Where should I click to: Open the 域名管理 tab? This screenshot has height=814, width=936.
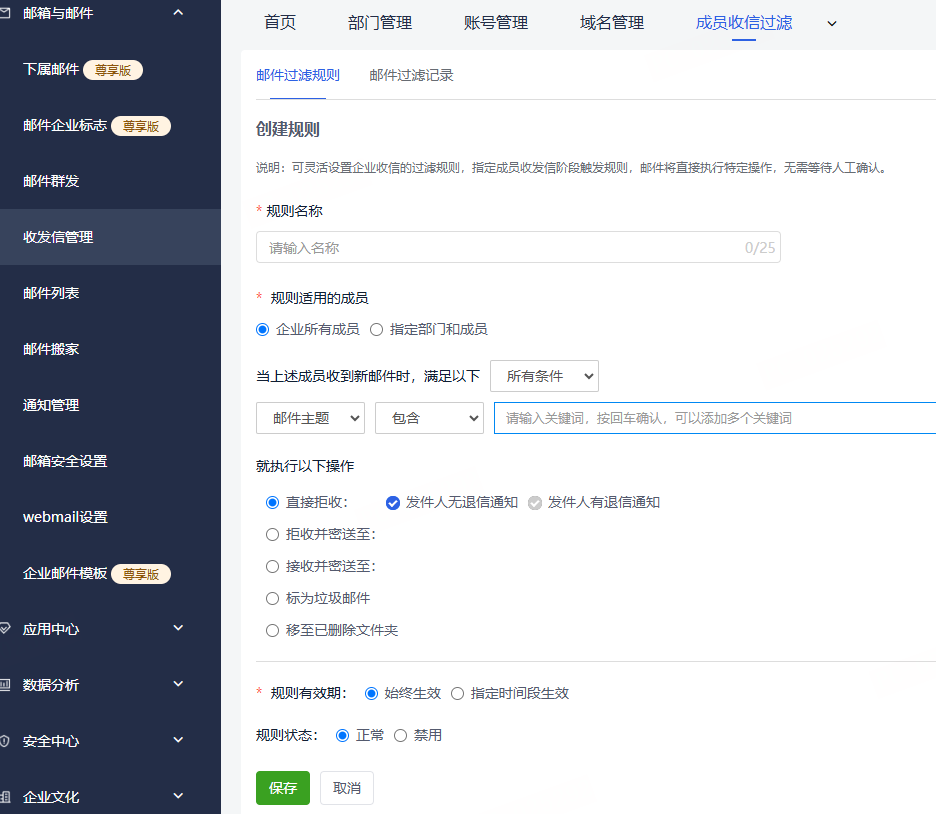611,23
